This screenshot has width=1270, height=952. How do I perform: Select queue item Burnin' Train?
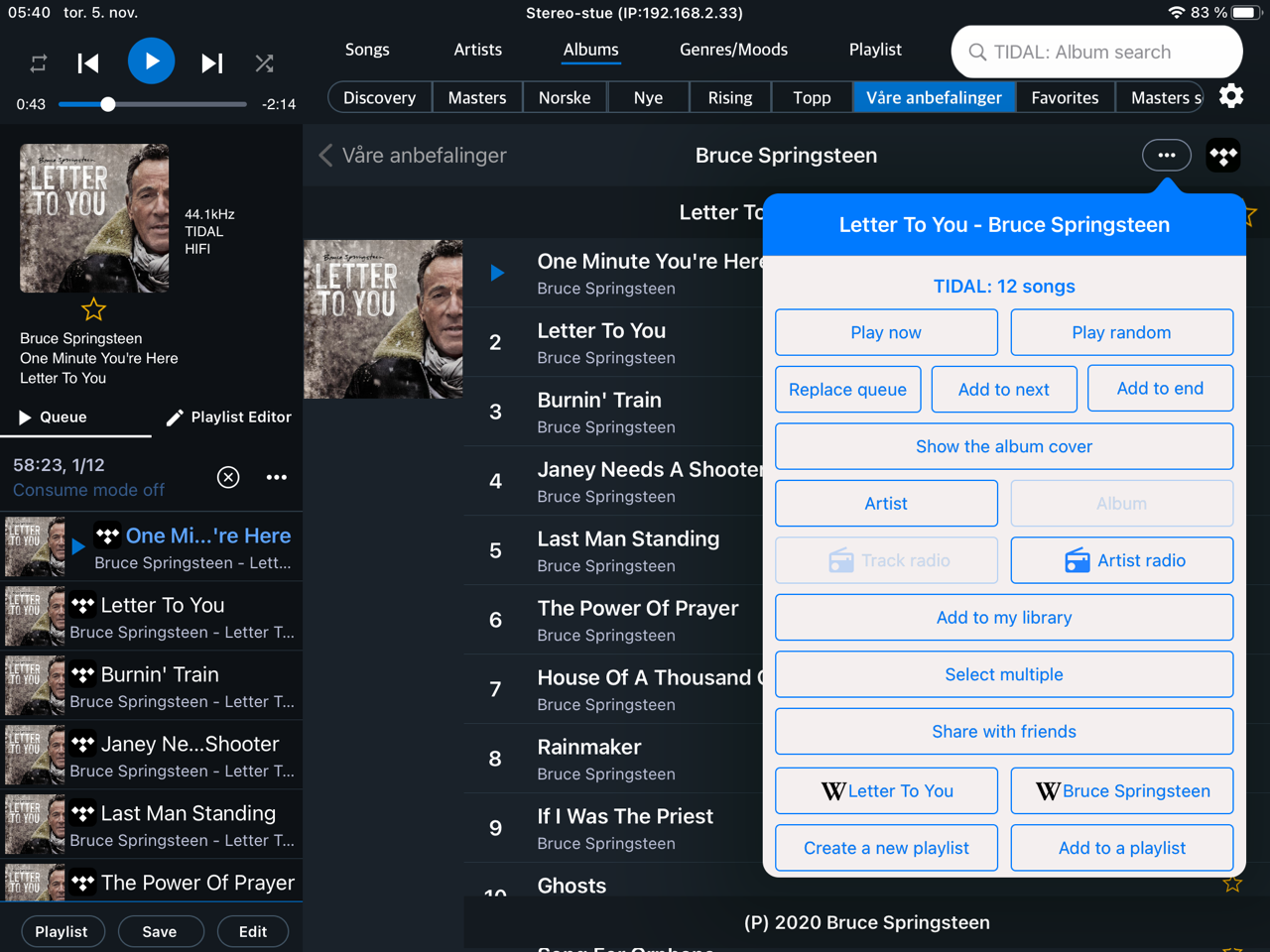click(x=151, y=686)
